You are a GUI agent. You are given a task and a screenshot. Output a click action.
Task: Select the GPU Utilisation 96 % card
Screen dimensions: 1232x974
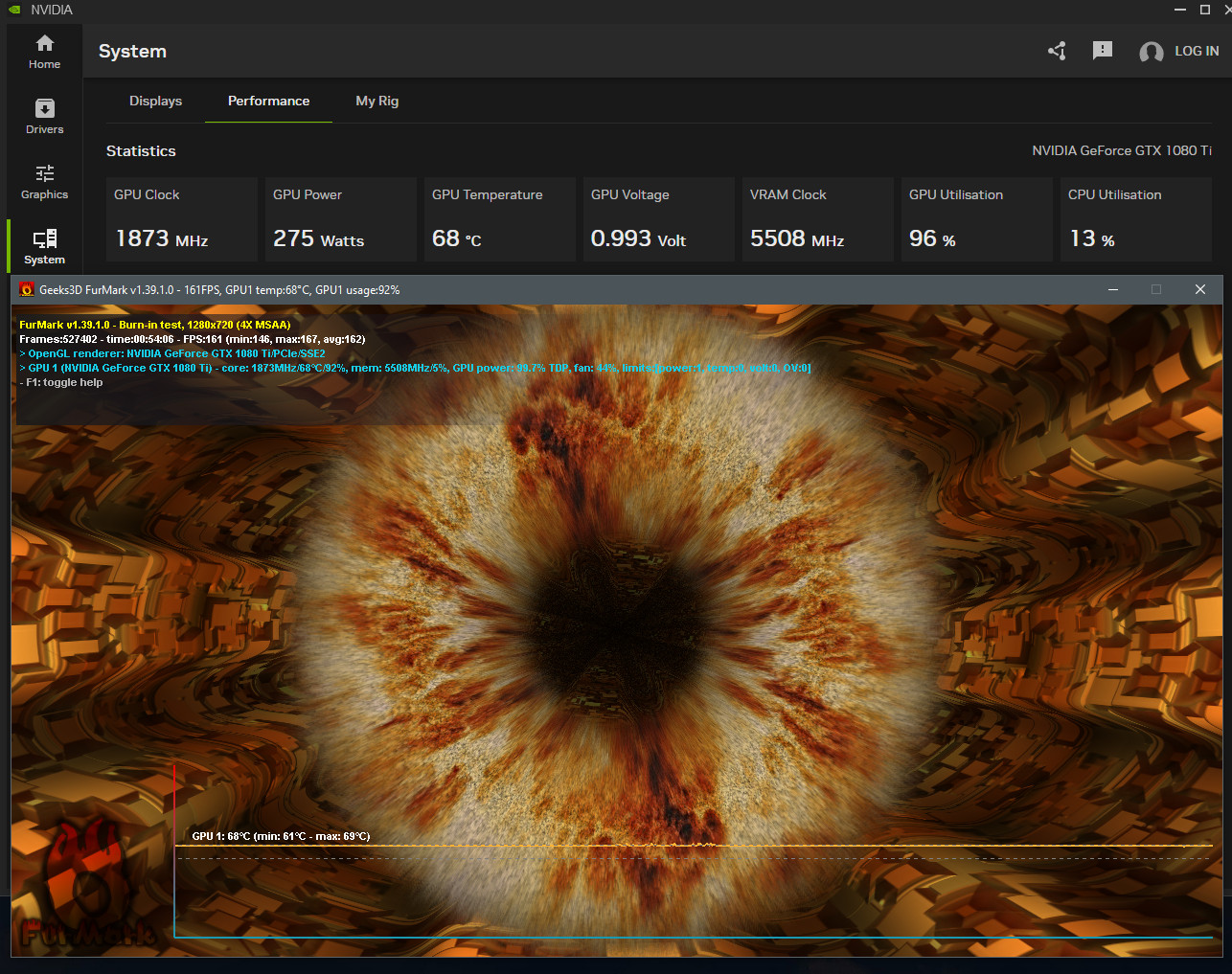tap(977, 219)
